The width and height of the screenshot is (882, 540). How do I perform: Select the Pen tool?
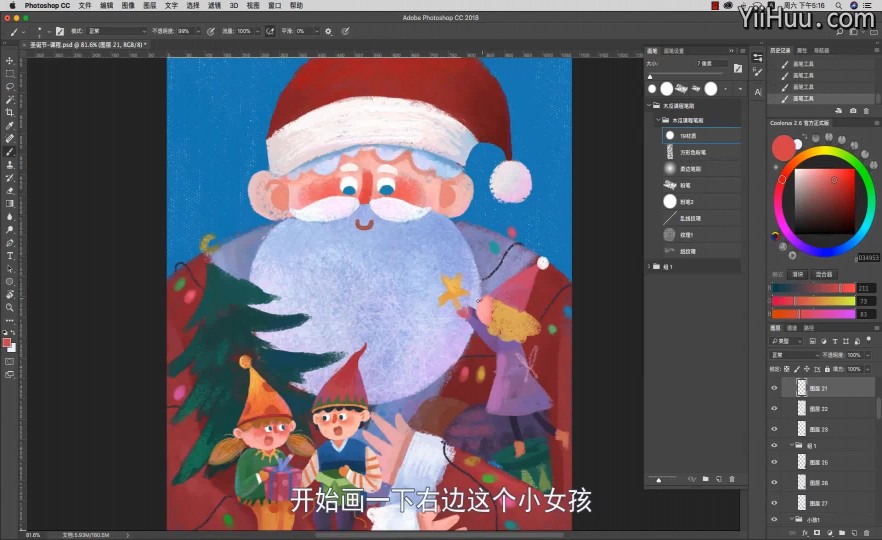(10, 243)
